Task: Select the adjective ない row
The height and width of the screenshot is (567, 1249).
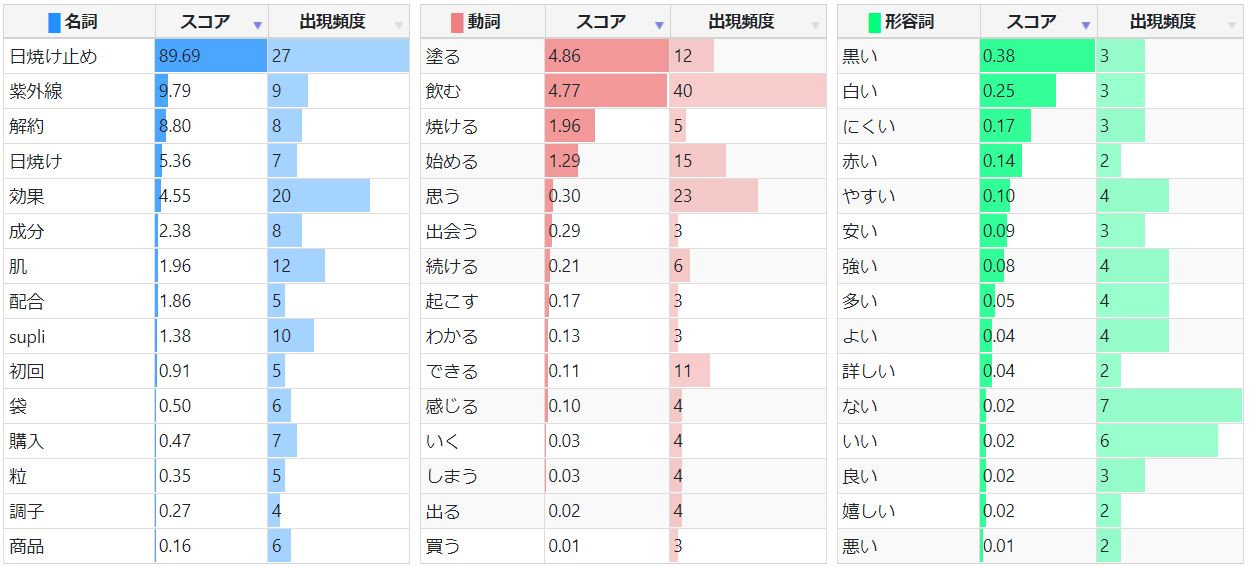Action: click(1040, 406)
